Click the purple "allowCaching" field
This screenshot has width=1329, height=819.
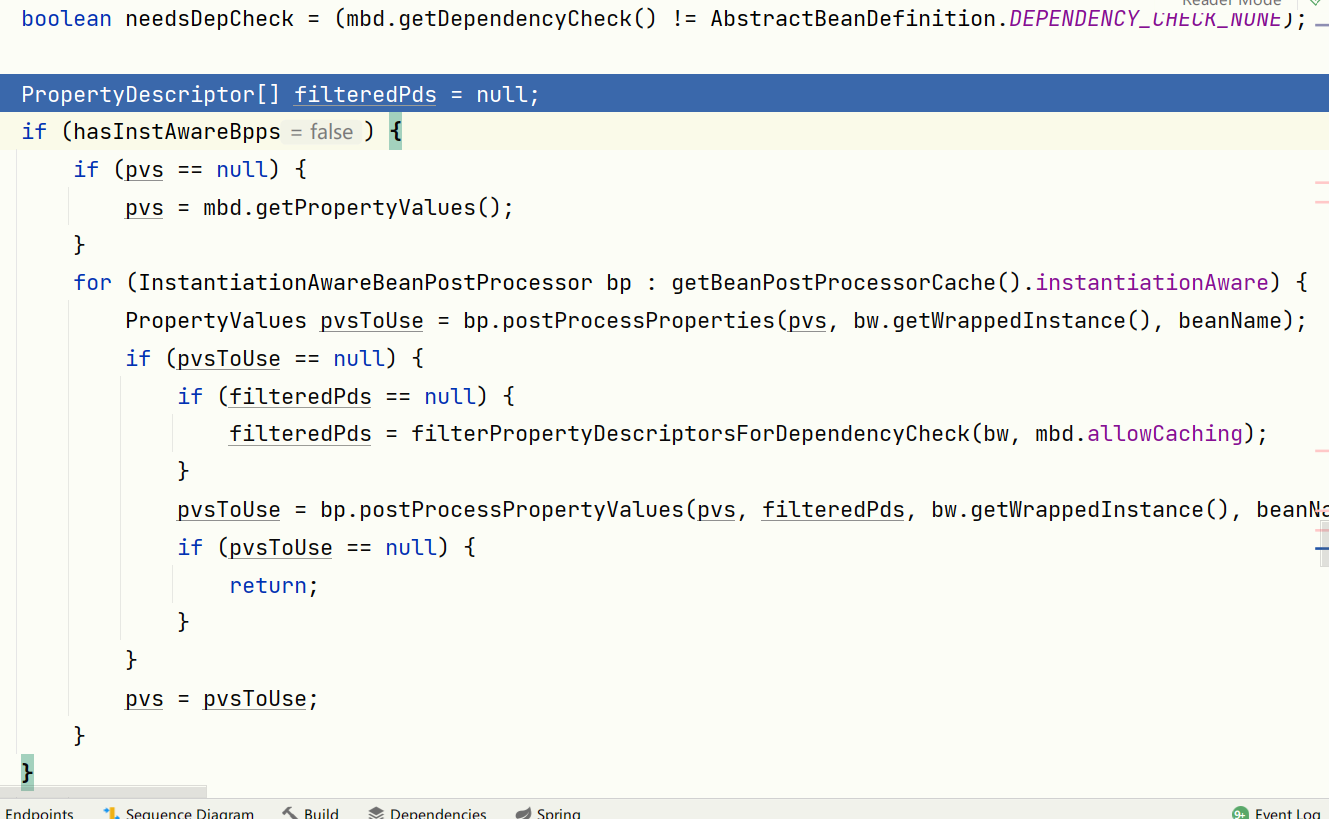[x=1165, y=434]
